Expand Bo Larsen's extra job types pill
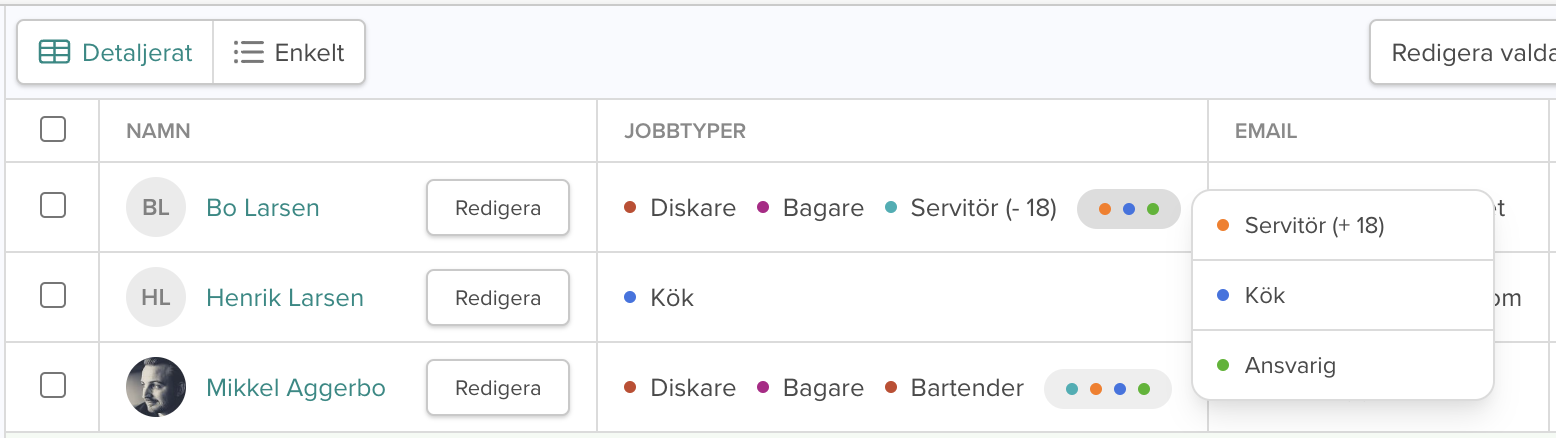 (x=1128, y=209)
